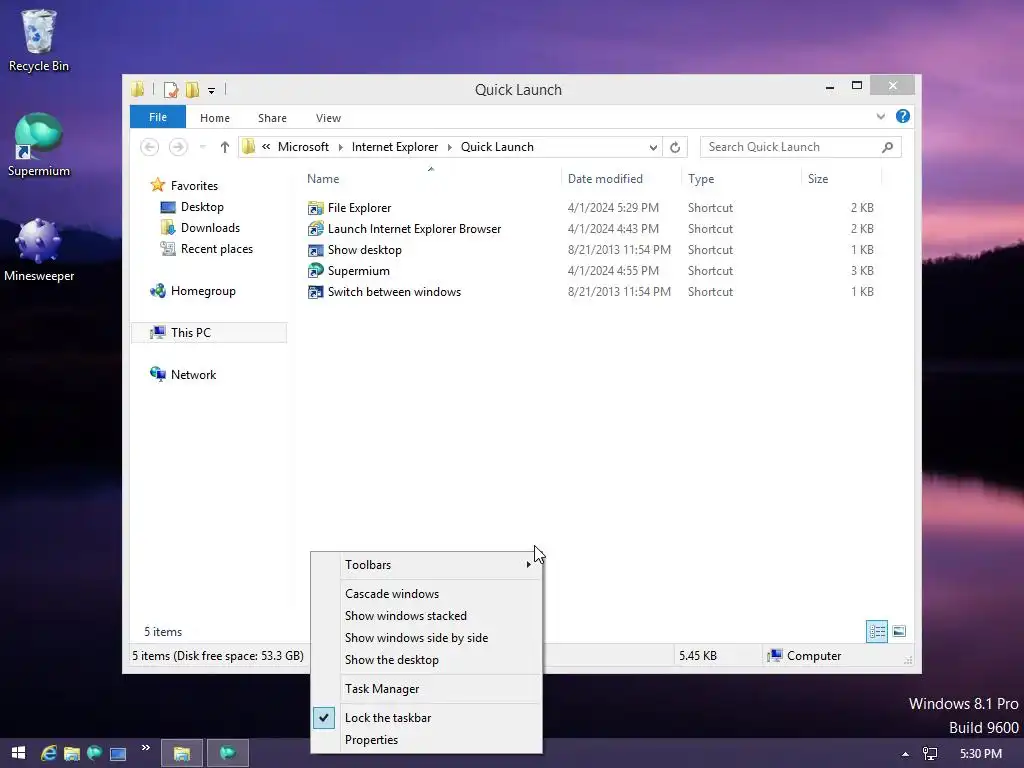The image size is (1024, 768).
Task: Select the Supermium desktop shortcut
Action: pyautogui.click(x=39, y=145)
